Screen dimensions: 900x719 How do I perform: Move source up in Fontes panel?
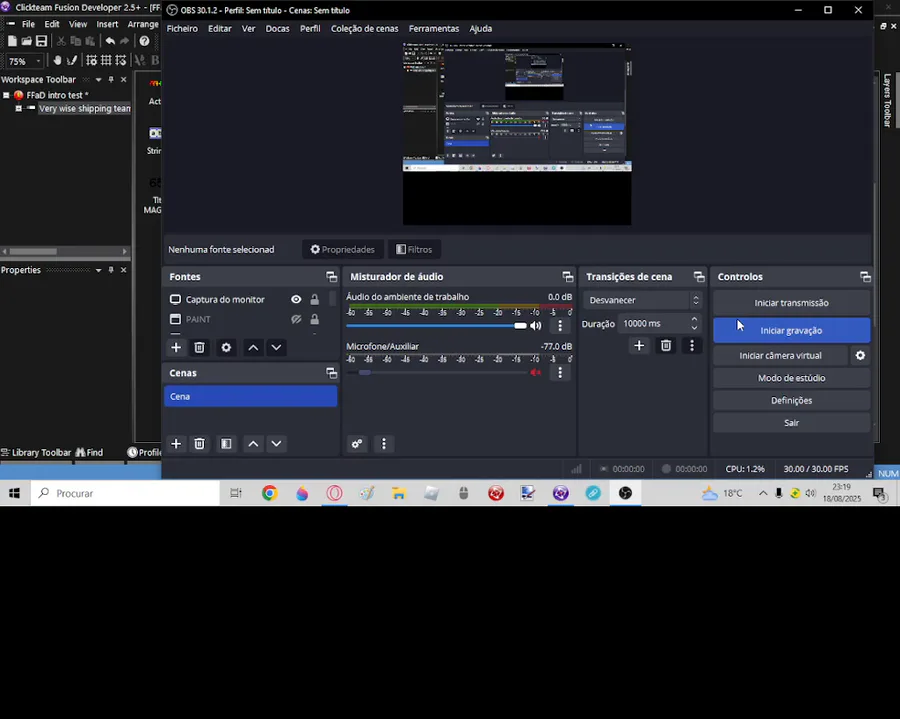253,347
